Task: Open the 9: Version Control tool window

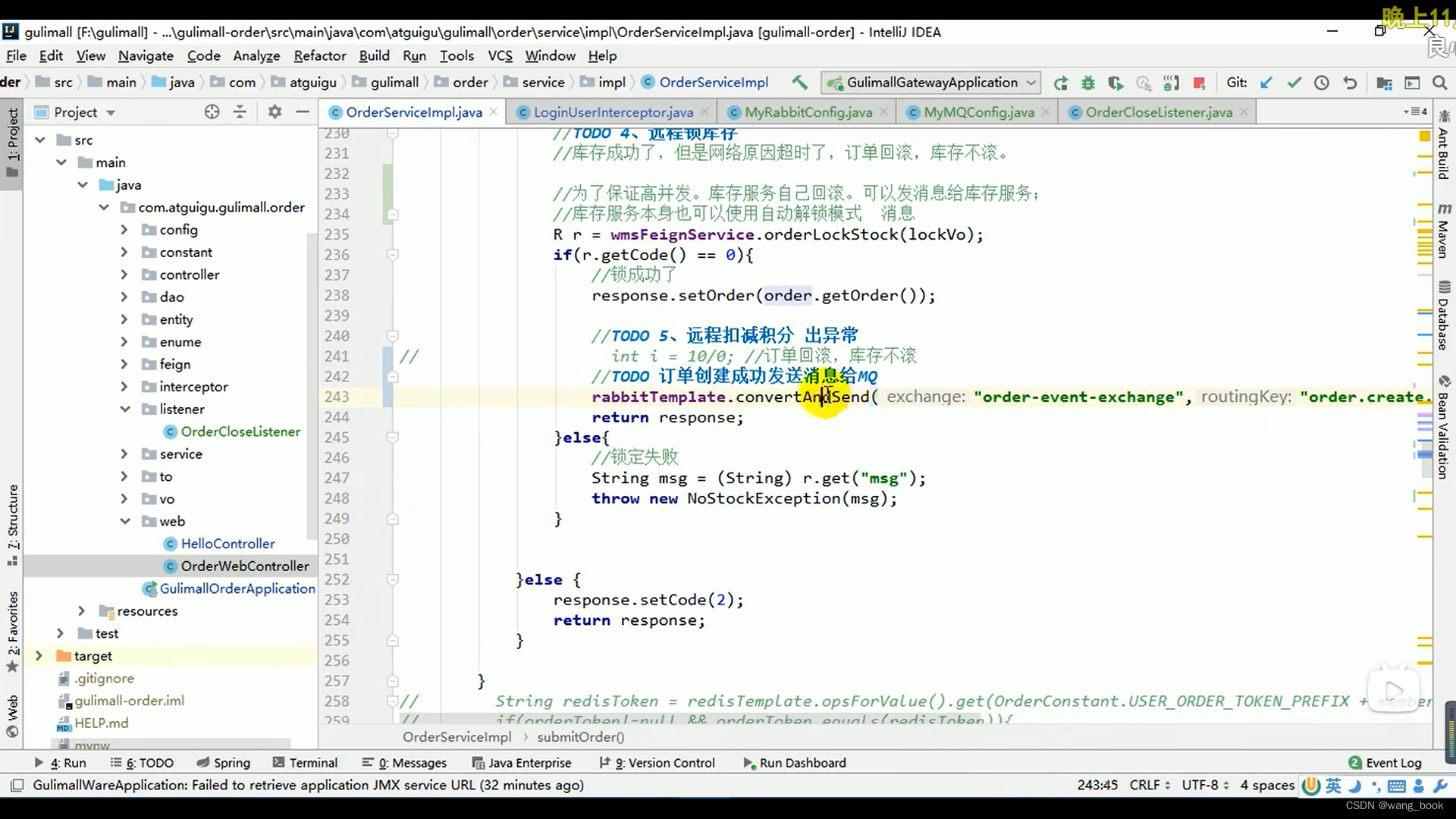Action: pyautogui.click(x=657, y=763)
